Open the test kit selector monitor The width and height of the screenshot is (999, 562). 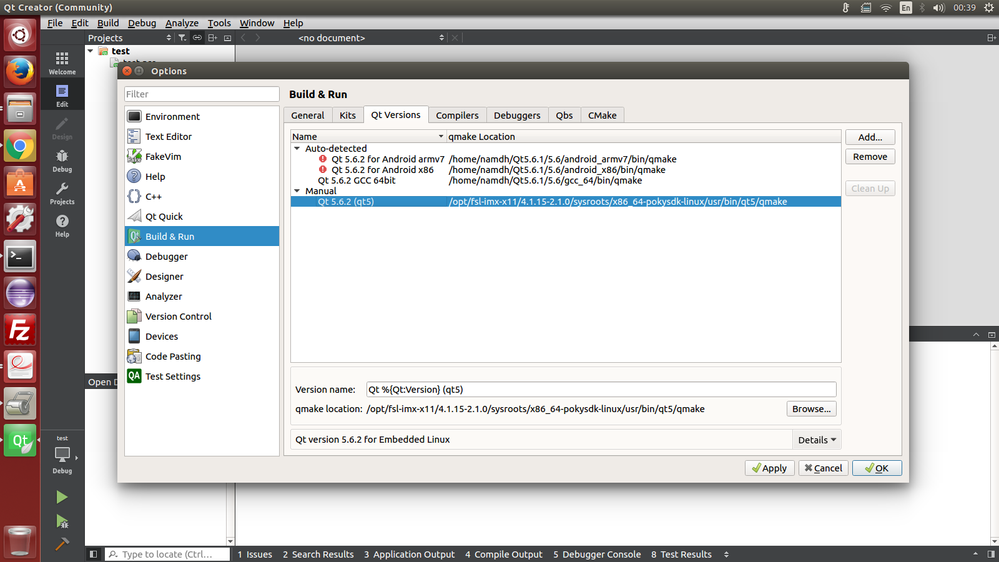pos(62,454)
